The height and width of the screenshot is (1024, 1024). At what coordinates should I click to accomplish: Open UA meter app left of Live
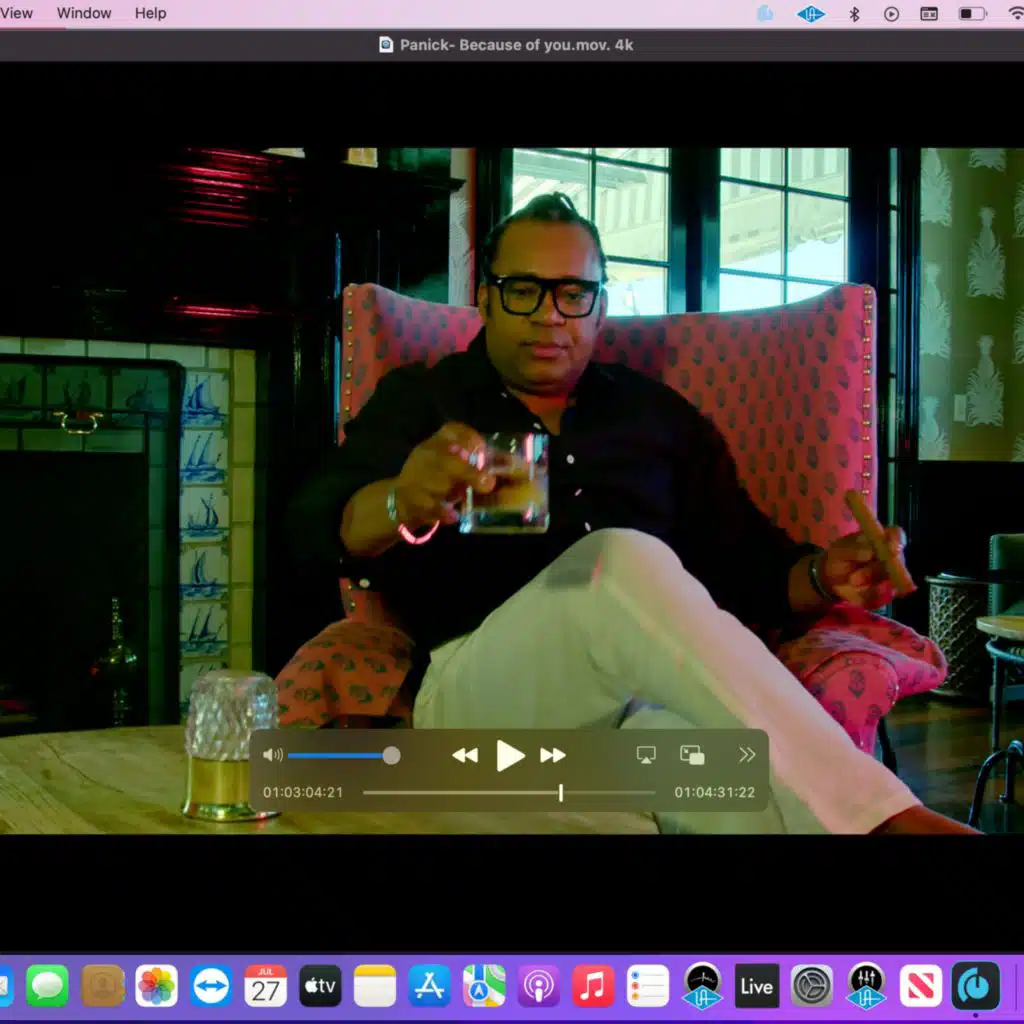point(702,985)
